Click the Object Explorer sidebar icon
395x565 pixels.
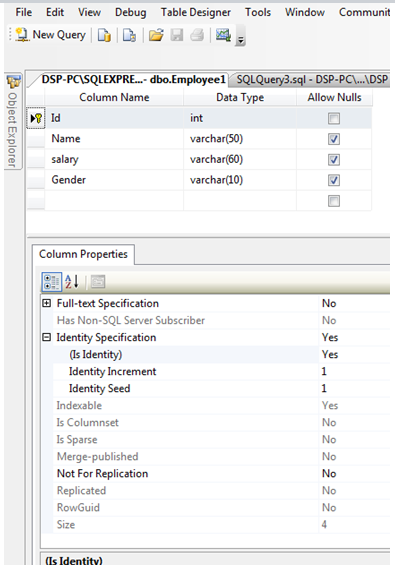tap(14, 82)
